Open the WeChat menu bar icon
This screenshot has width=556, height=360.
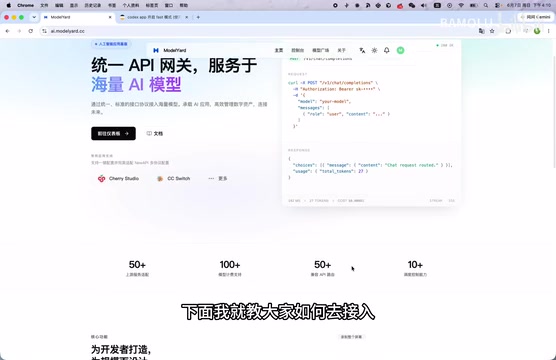[412, 5]
